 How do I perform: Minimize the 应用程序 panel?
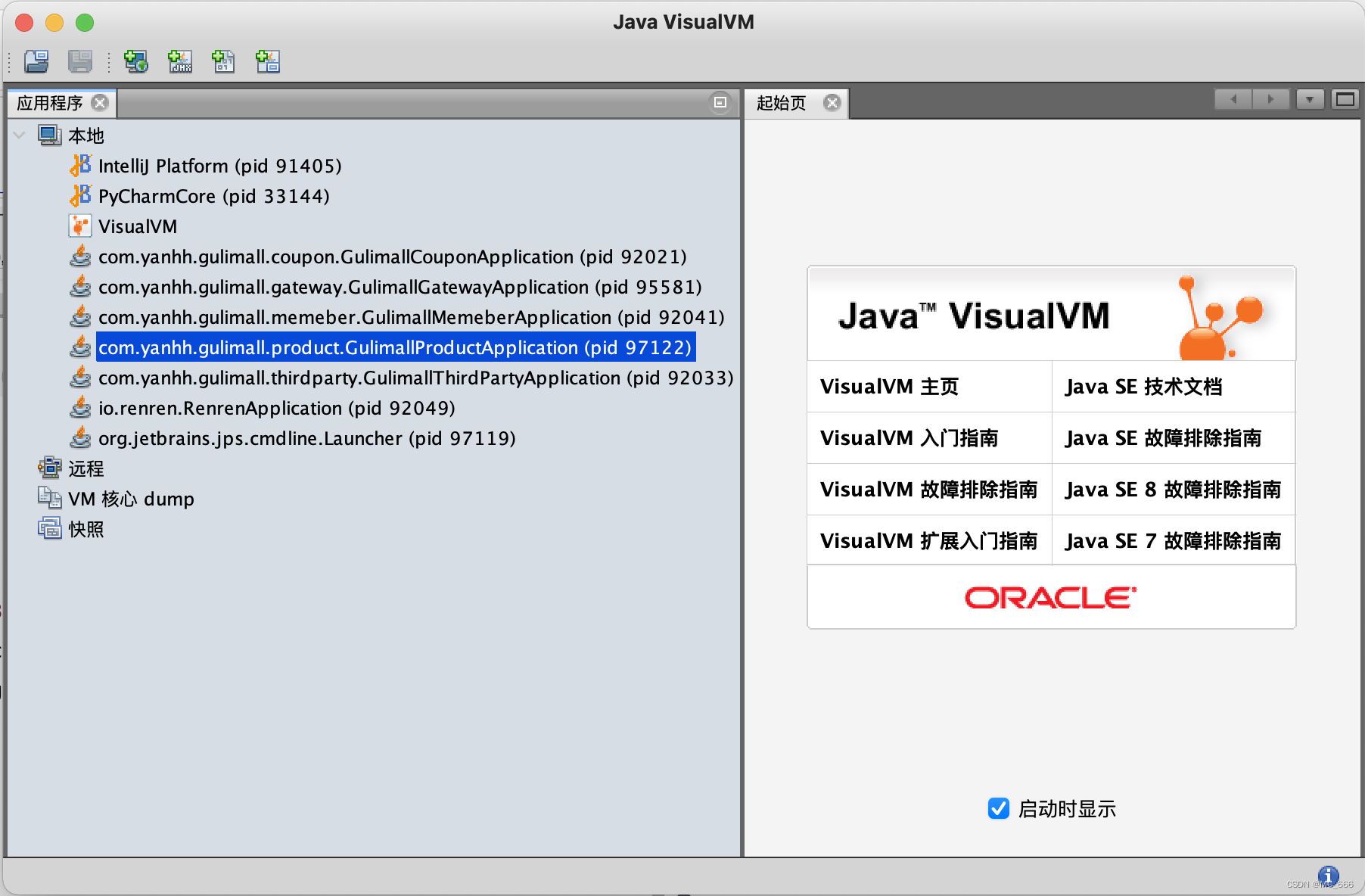pos(720,102)
